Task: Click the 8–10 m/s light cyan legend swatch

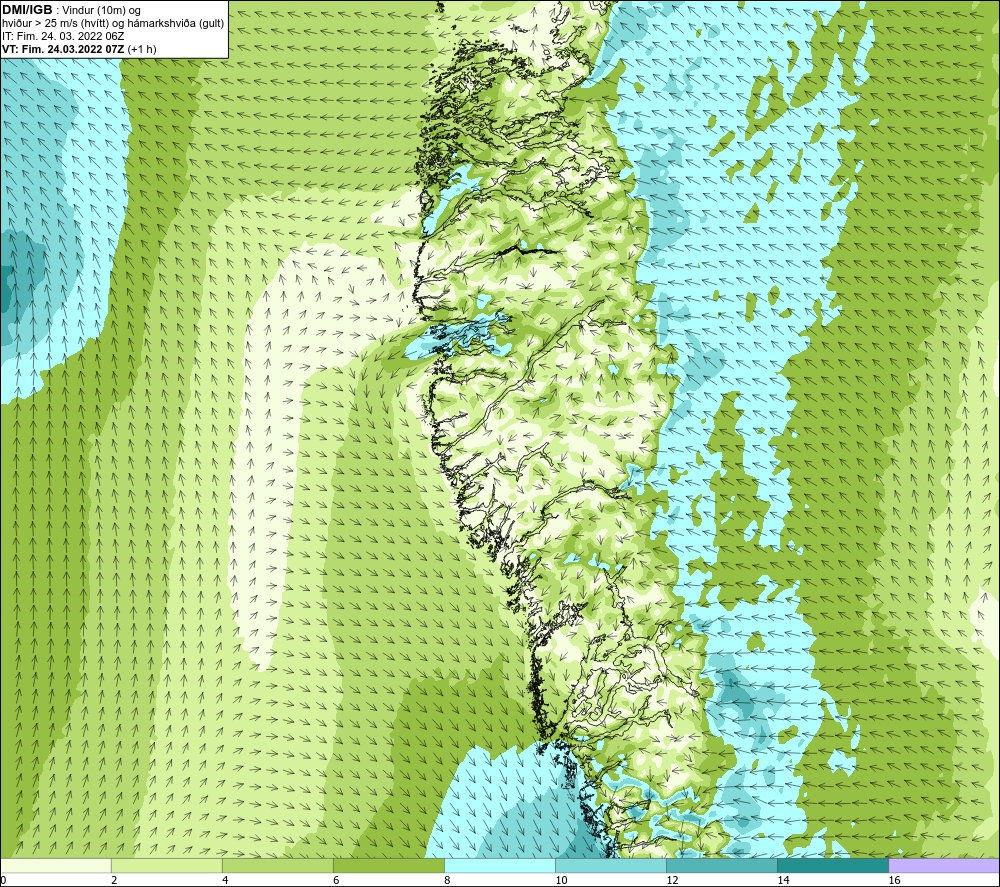Action: point(500,865)
